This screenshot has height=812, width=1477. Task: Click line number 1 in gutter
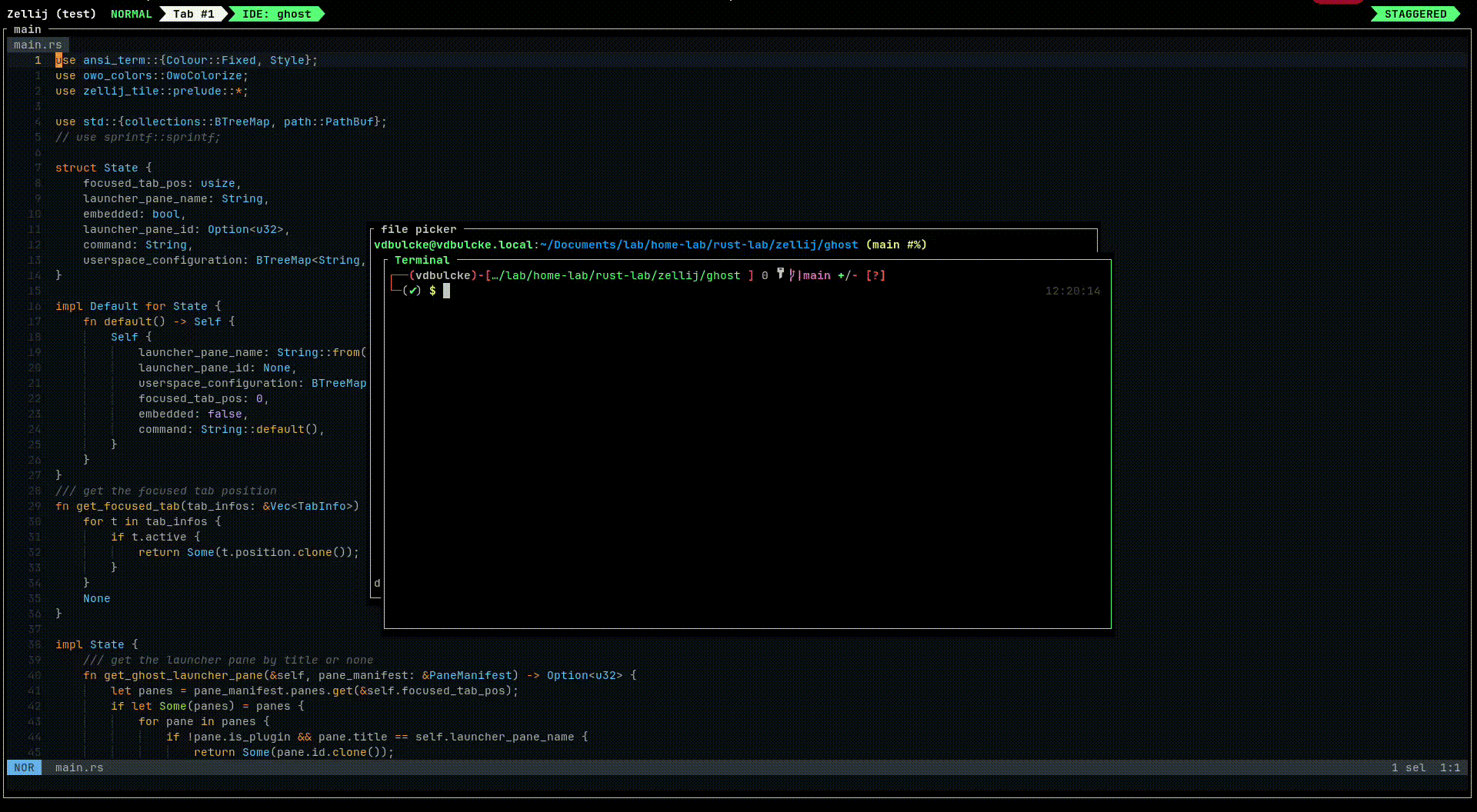pyautogui.click(x=38, y=60)
